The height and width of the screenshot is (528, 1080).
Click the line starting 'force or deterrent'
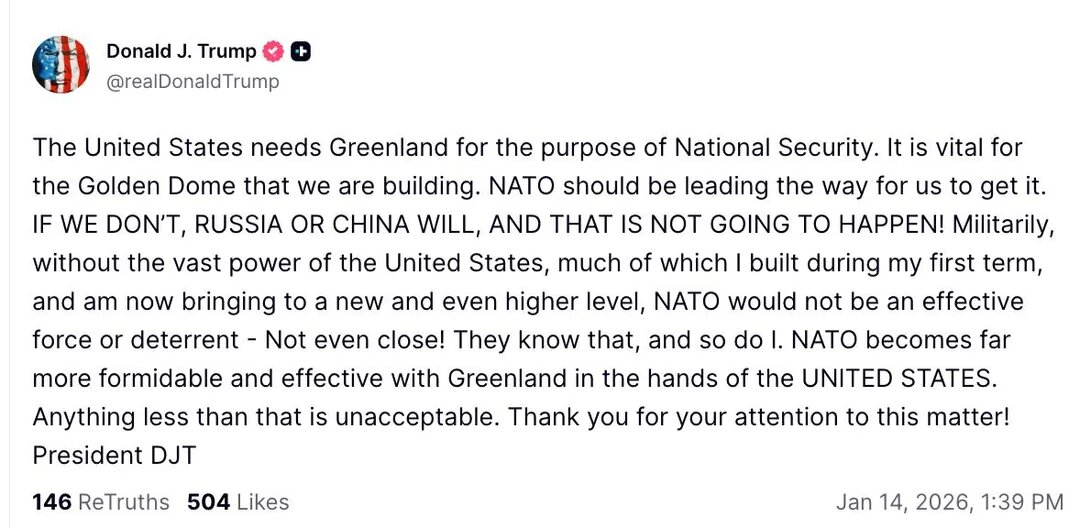point(520,340)
